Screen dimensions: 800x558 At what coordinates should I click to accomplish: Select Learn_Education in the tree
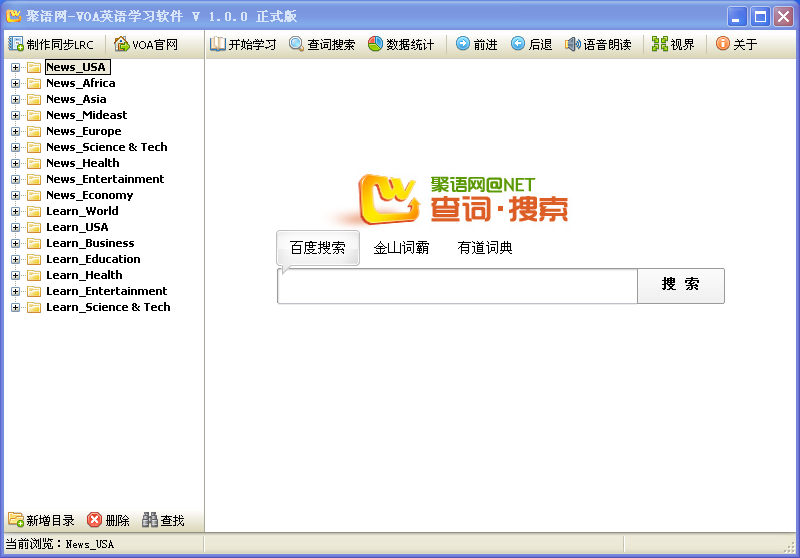click(x=93, y=259)
